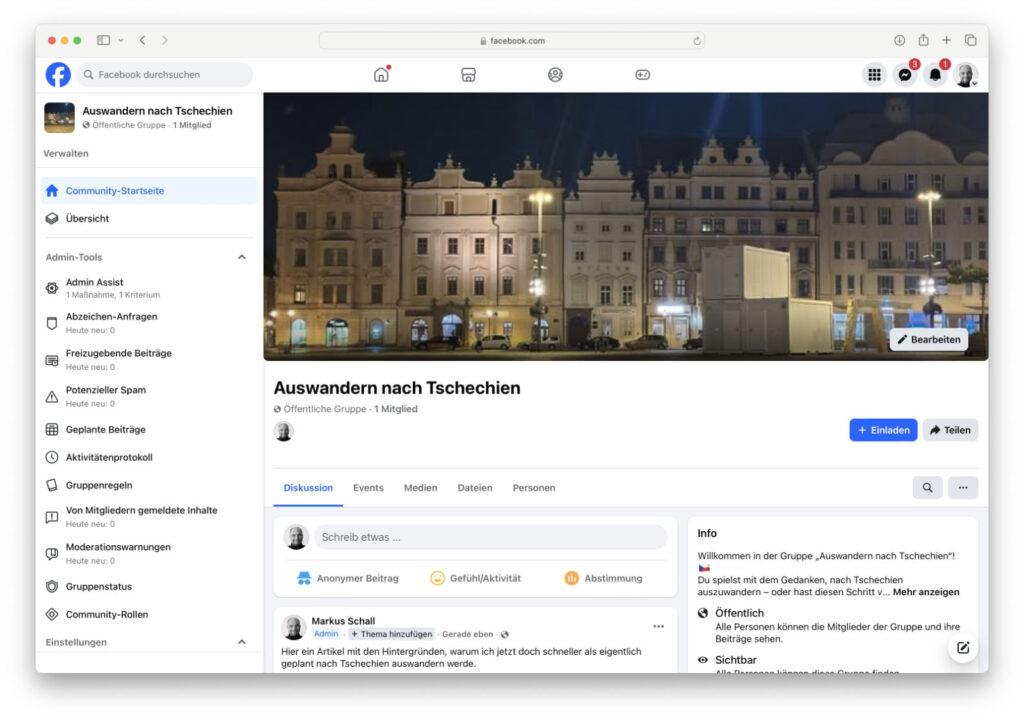Collapse the Admin-Tools section

click(241, 257)
